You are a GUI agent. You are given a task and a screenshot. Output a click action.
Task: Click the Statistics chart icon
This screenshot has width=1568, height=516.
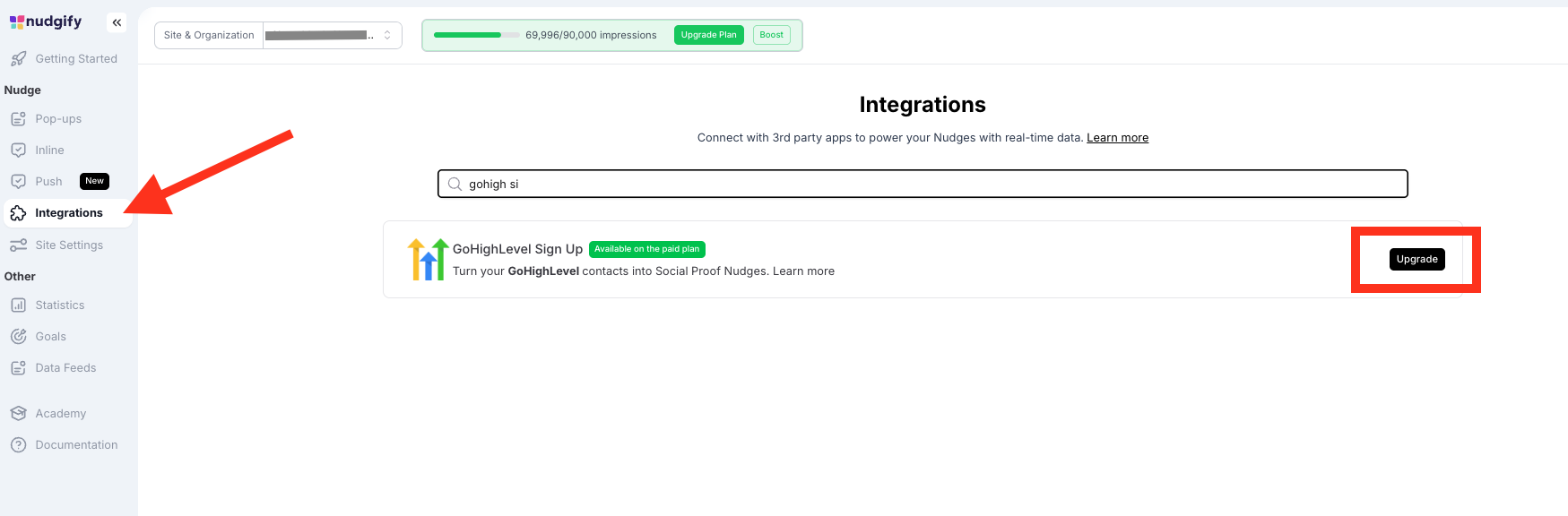click(18, 305)
